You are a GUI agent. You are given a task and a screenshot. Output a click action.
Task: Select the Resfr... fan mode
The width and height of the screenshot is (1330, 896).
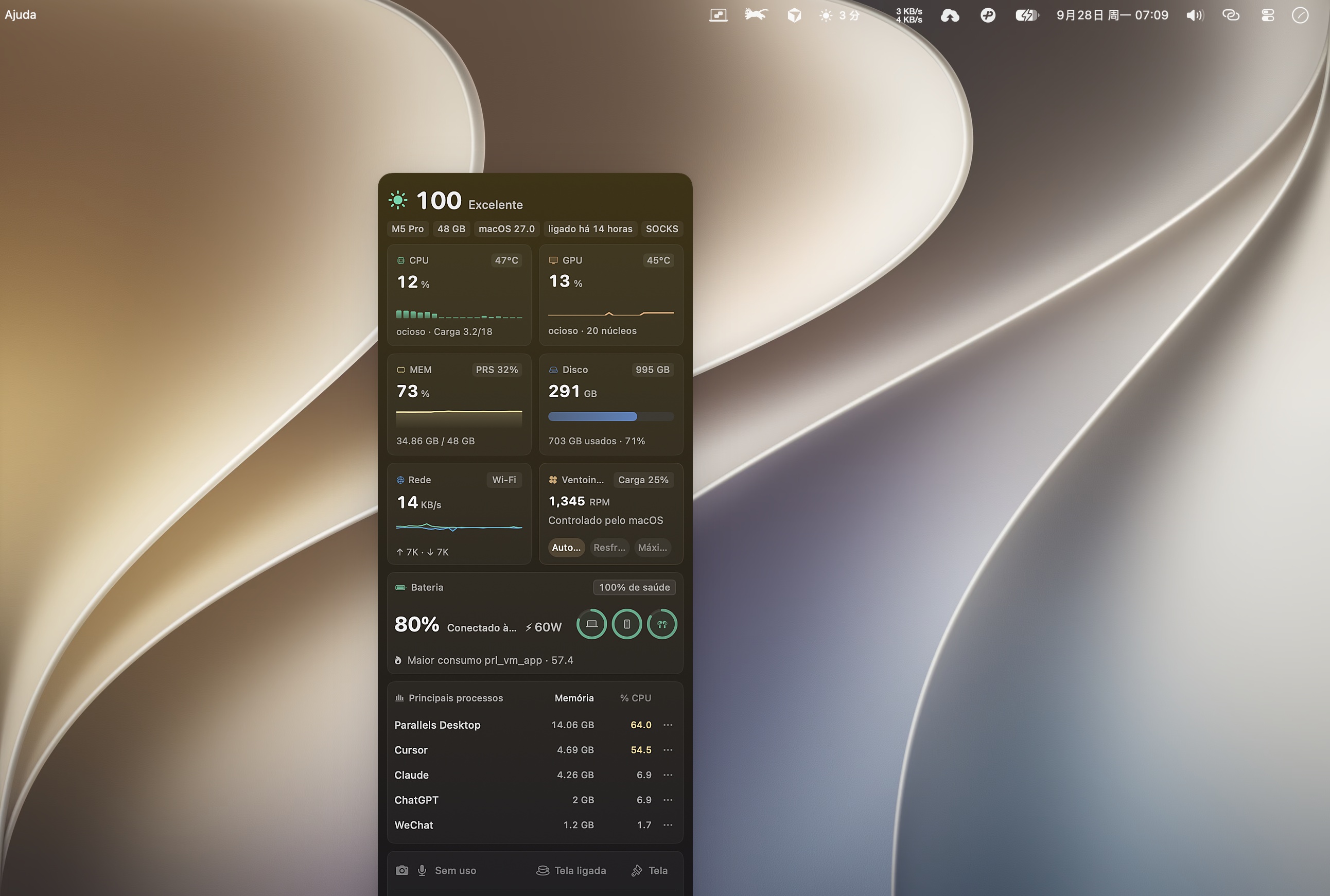point(609,548)
